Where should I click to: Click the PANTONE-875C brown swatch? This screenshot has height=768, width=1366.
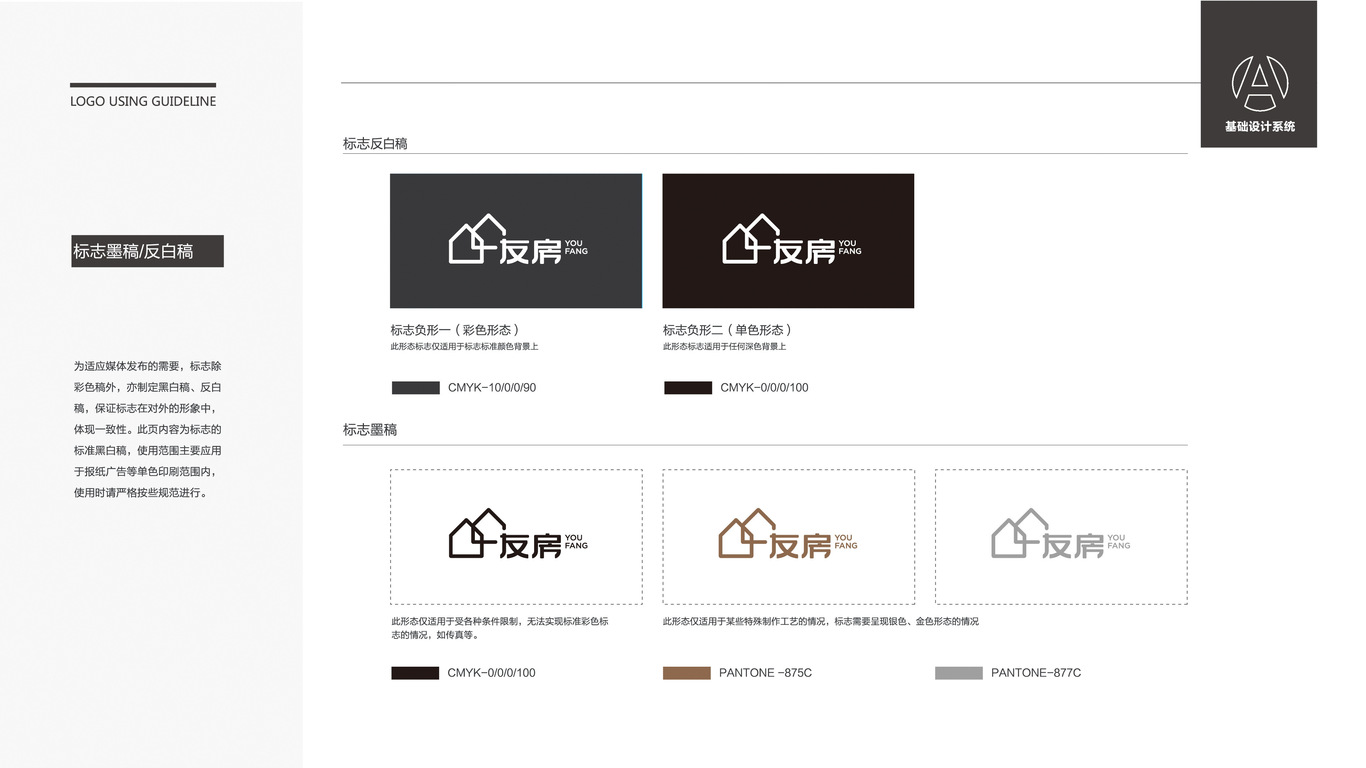coord(687,673)
